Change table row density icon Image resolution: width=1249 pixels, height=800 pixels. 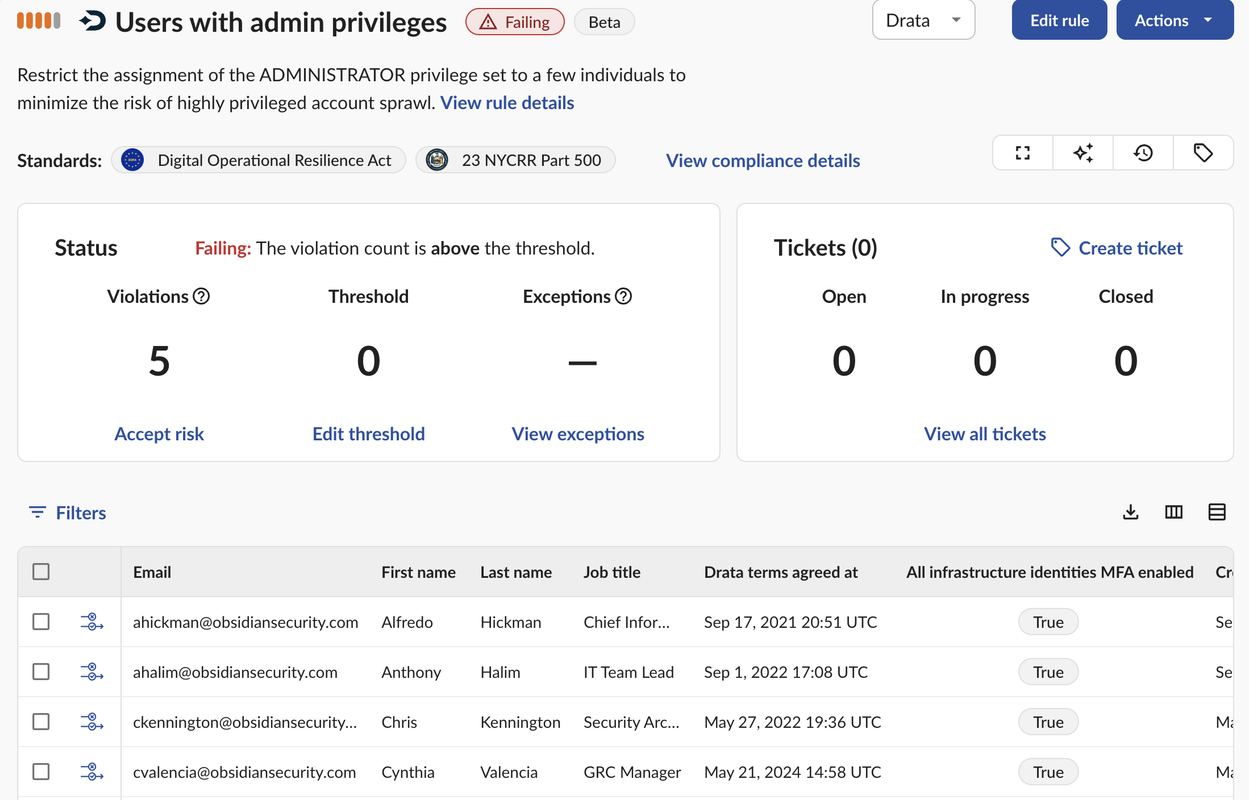pyautogui.click(x=1217, y=512)
